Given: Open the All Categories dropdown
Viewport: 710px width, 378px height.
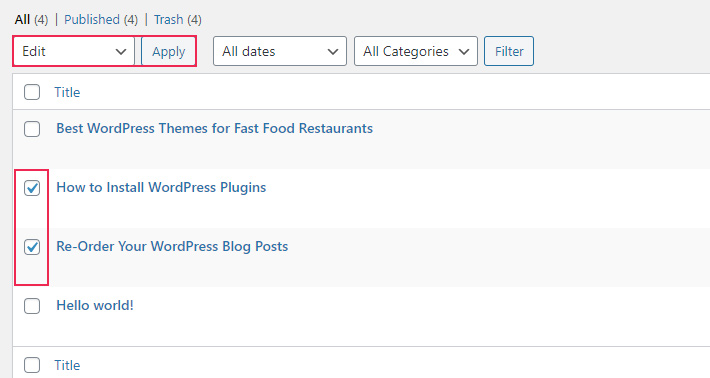Looking at the screenshot, I should [x=416, y=51].
